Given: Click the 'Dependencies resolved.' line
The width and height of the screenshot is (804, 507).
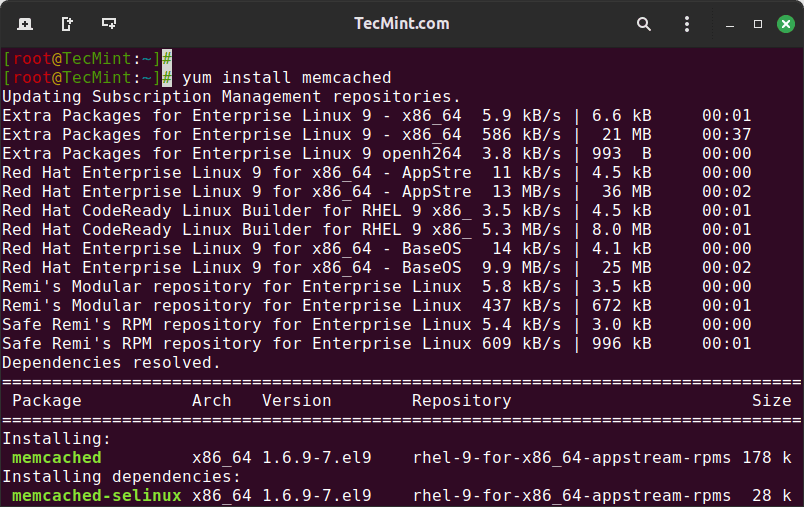Looking at the screenshot, I should click(111, 363).
